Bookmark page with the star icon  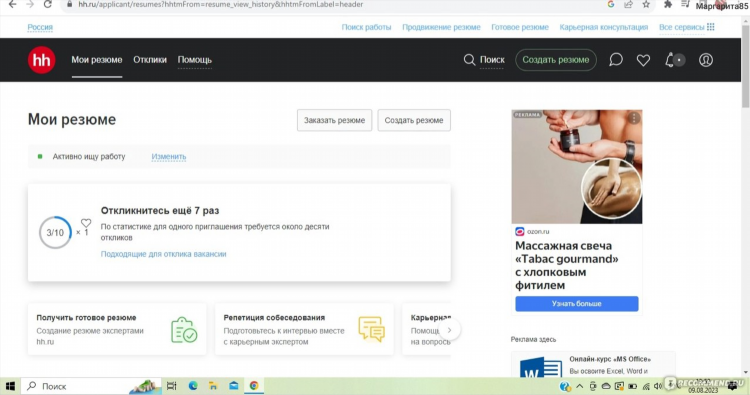(x=646, y=4)
